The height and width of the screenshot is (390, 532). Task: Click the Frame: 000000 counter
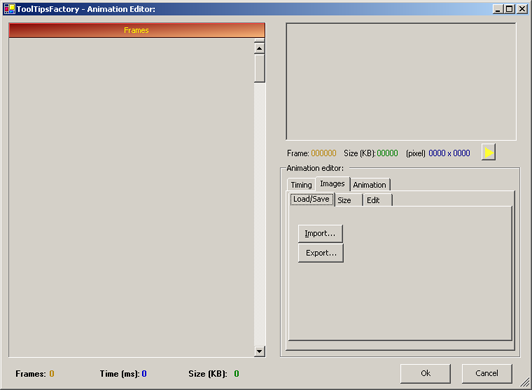(x=311, y=153)
